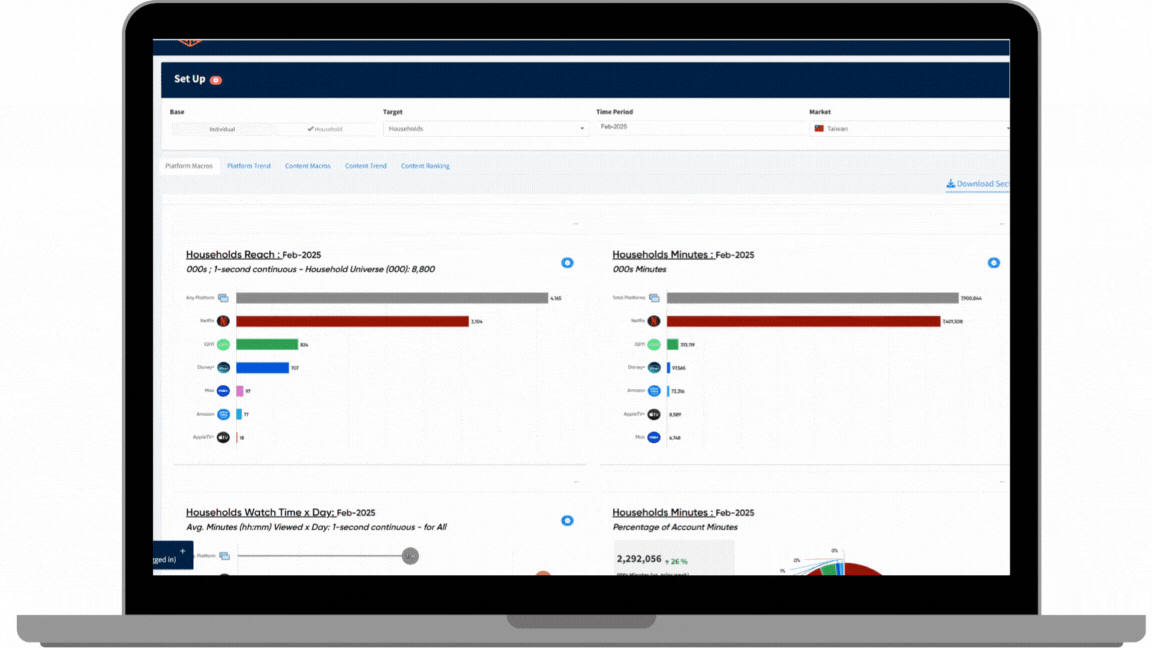This screenshot has height=648, width=1152.
Task: Click the red icon next to Set Up
Action: (x=216, y=80)
